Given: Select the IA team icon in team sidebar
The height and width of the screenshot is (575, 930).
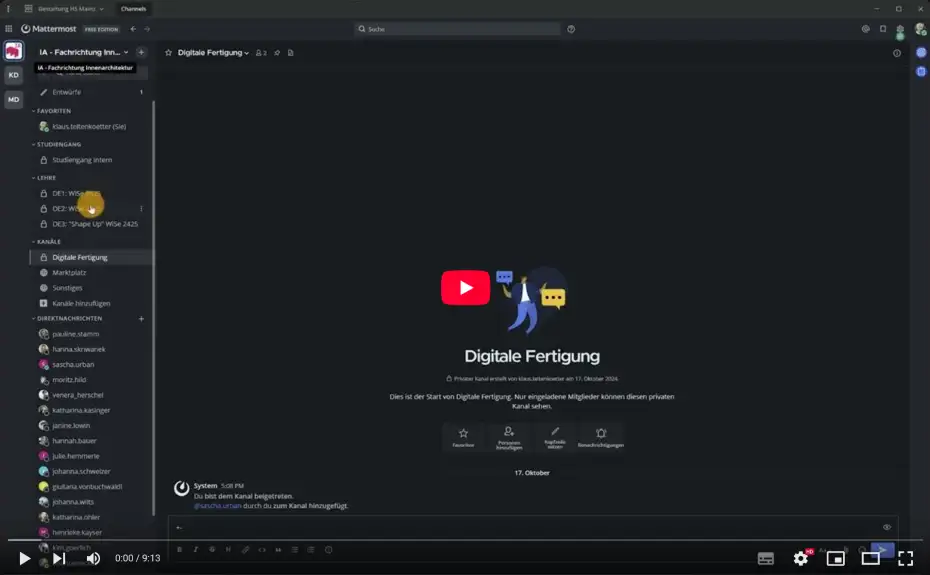Looking at the screenshot, I should point(14,51).
